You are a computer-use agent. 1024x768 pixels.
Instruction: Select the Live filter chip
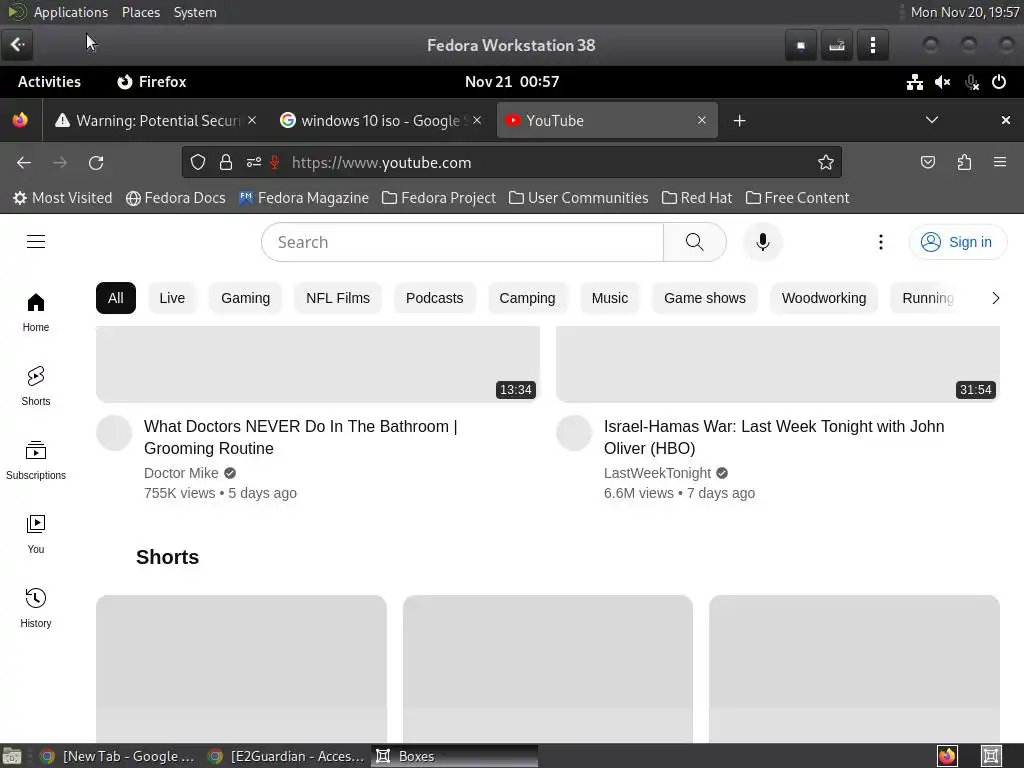pos(172,298)
